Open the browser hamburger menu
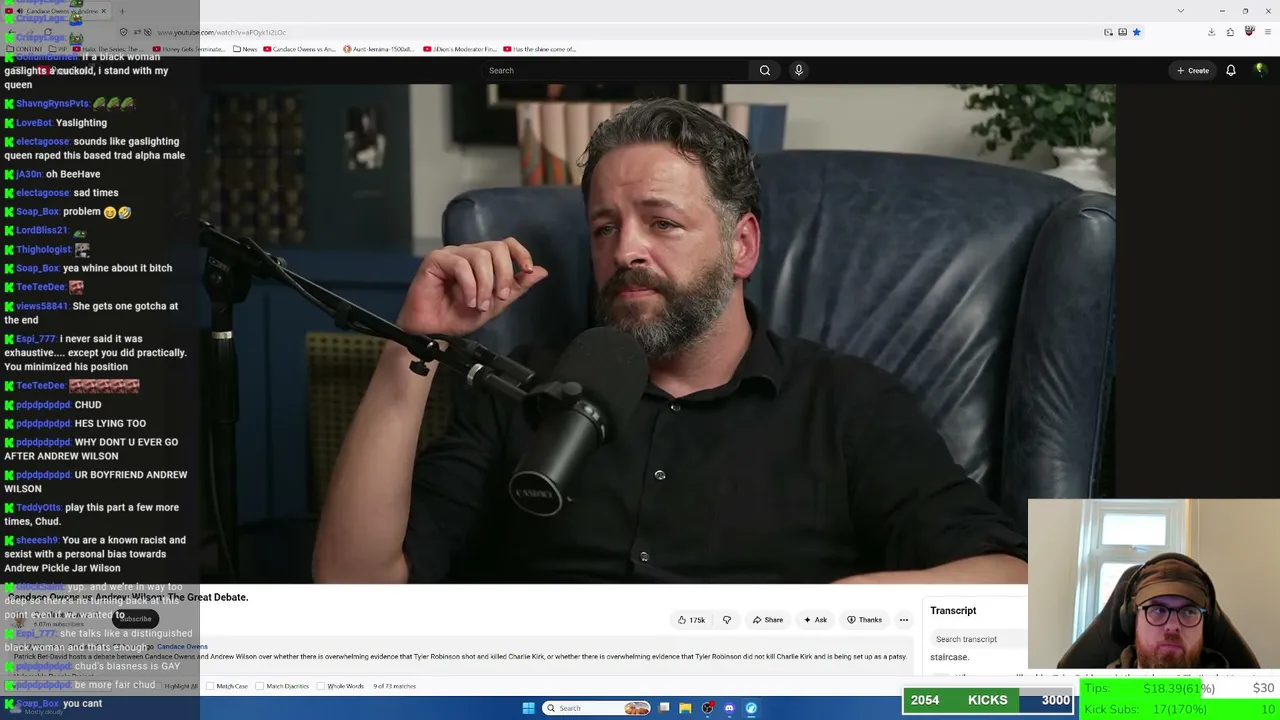Image resolution: width=1280 pixels, height=720 pixels. (1267, 32)
